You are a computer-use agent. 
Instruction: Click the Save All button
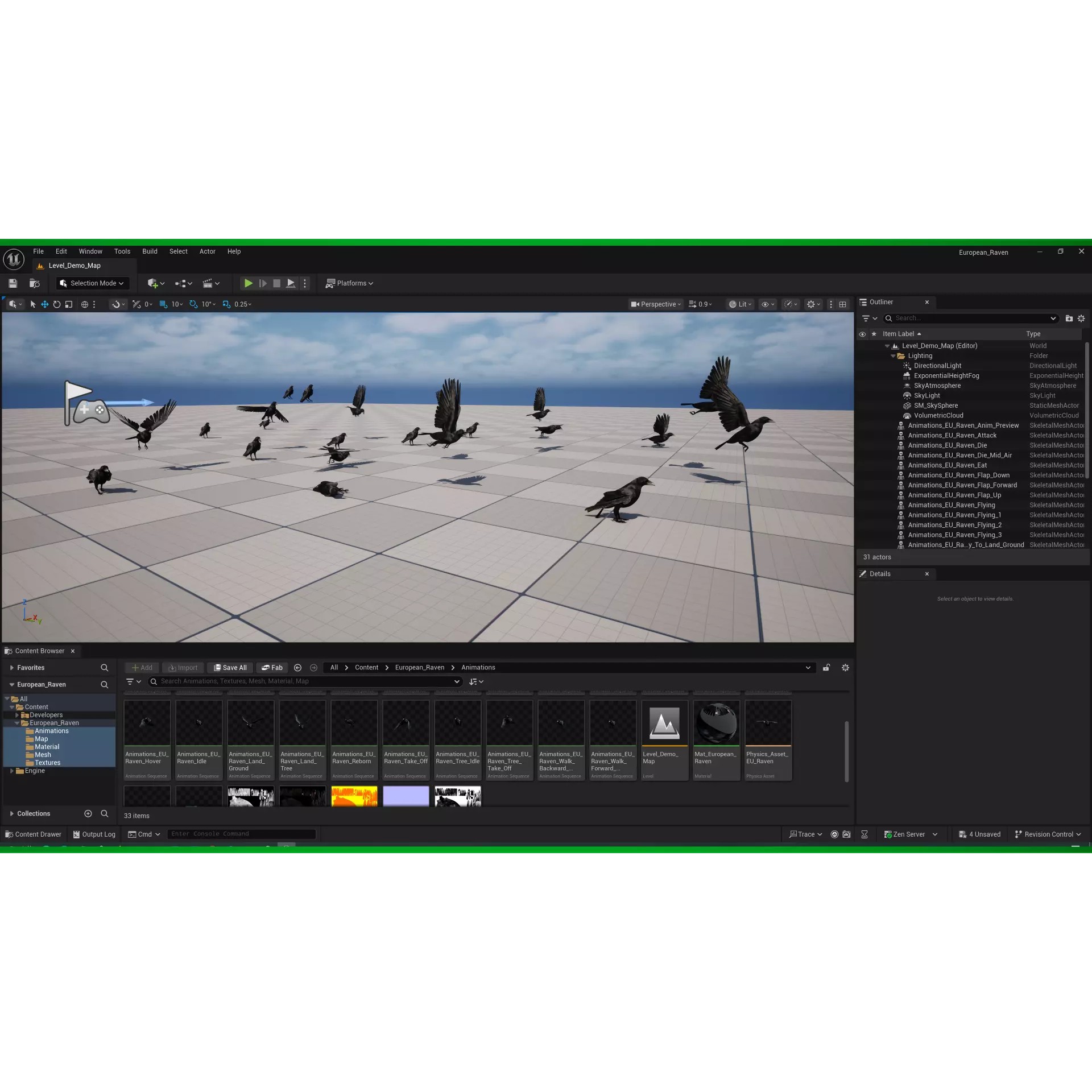(230, 668)
